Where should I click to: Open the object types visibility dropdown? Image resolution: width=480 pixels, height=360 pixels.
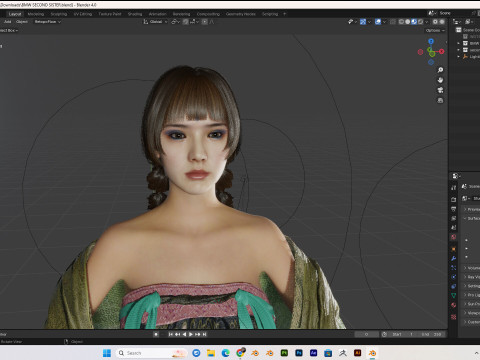point(352,22)
